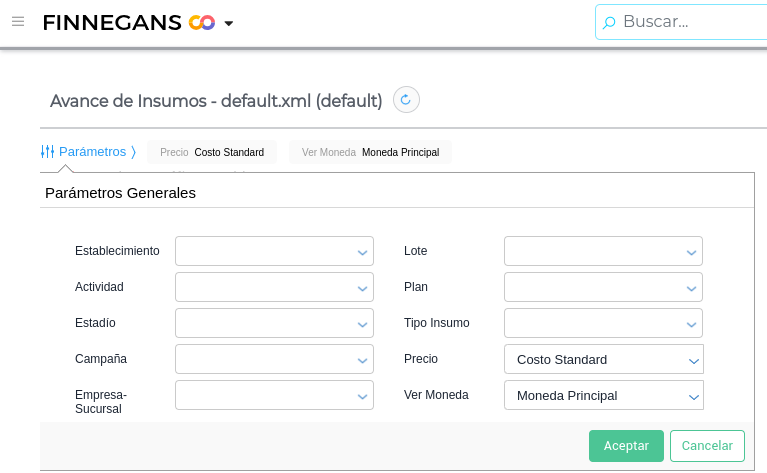This screenshot has width=767, height=473.
Task: Click the search magnifier icon
Action: pos(609,22)
